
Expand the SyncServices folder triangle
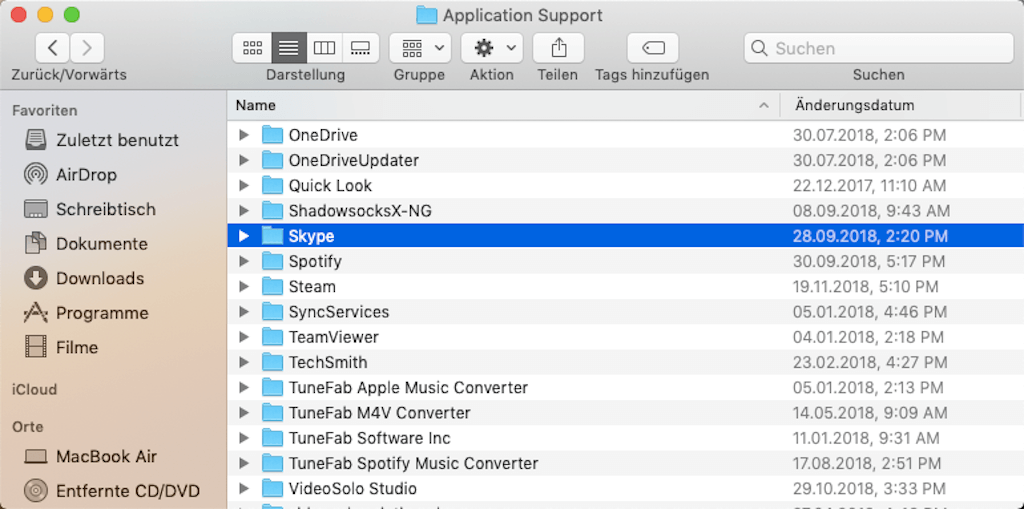pos(244,312)
